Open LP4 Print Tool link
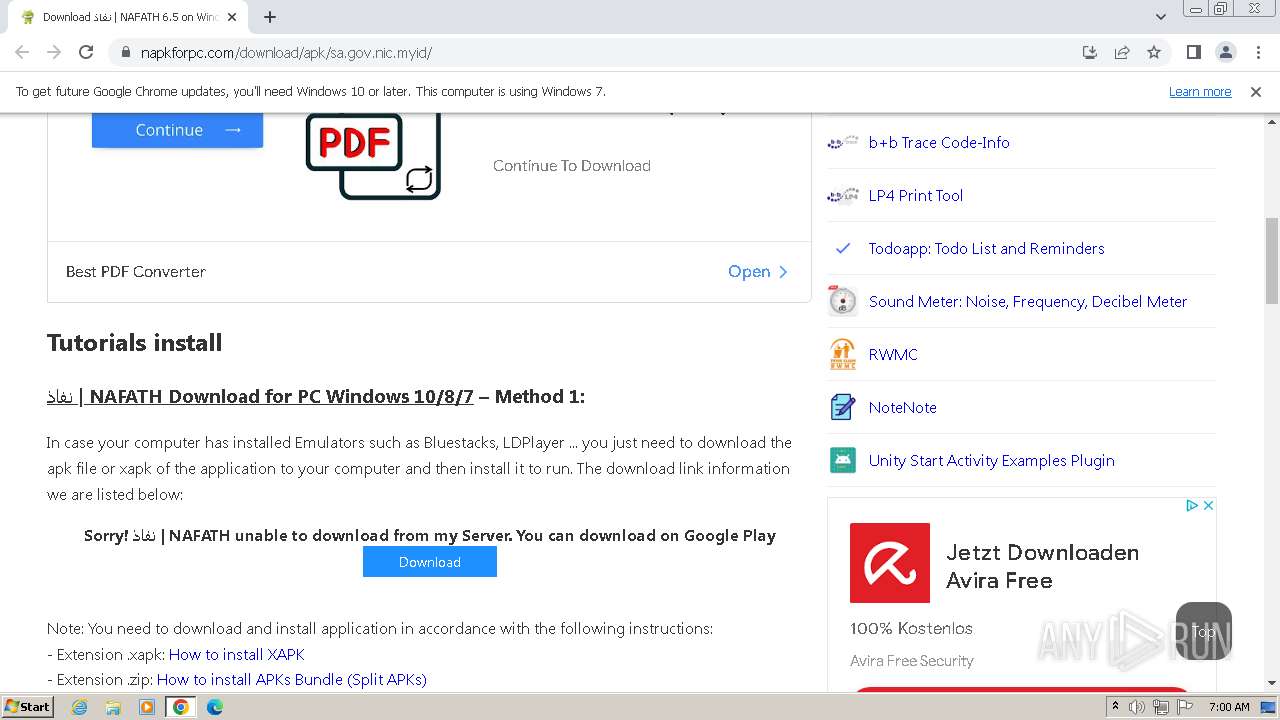This screenshot has width=1280, height=720. (916, 195)
